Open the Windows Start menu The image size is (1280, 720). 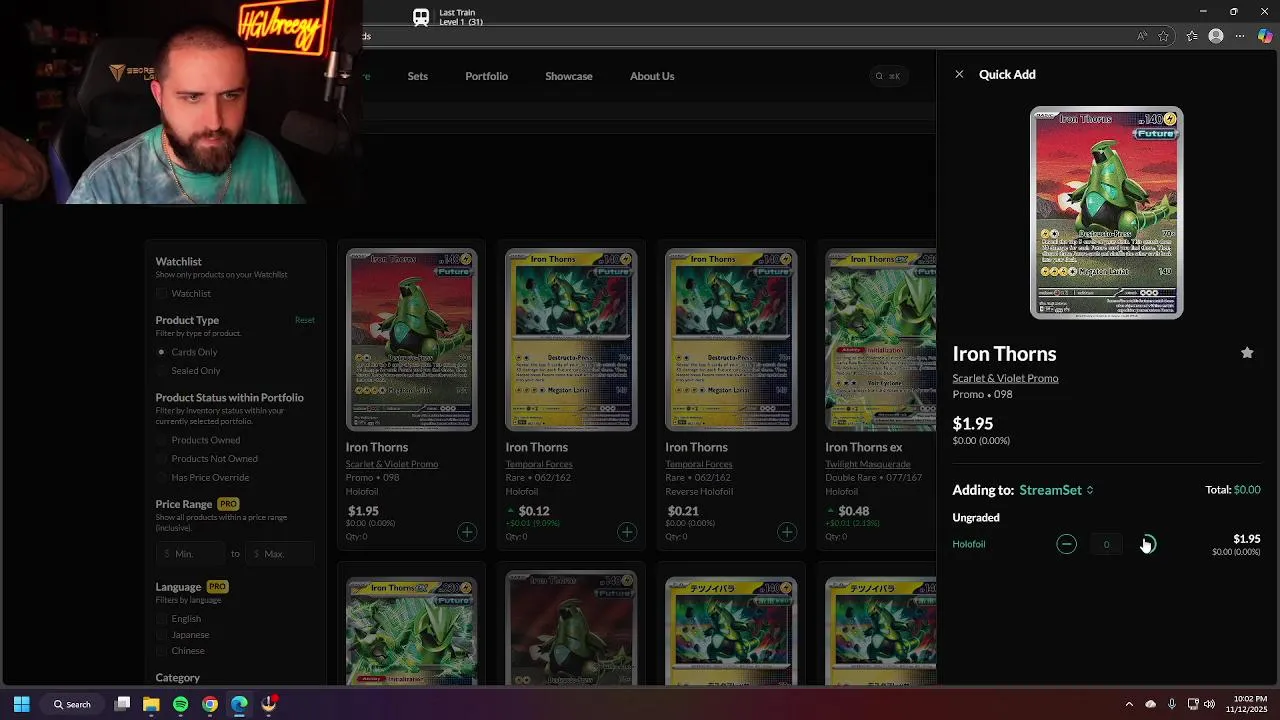(21, 704)
